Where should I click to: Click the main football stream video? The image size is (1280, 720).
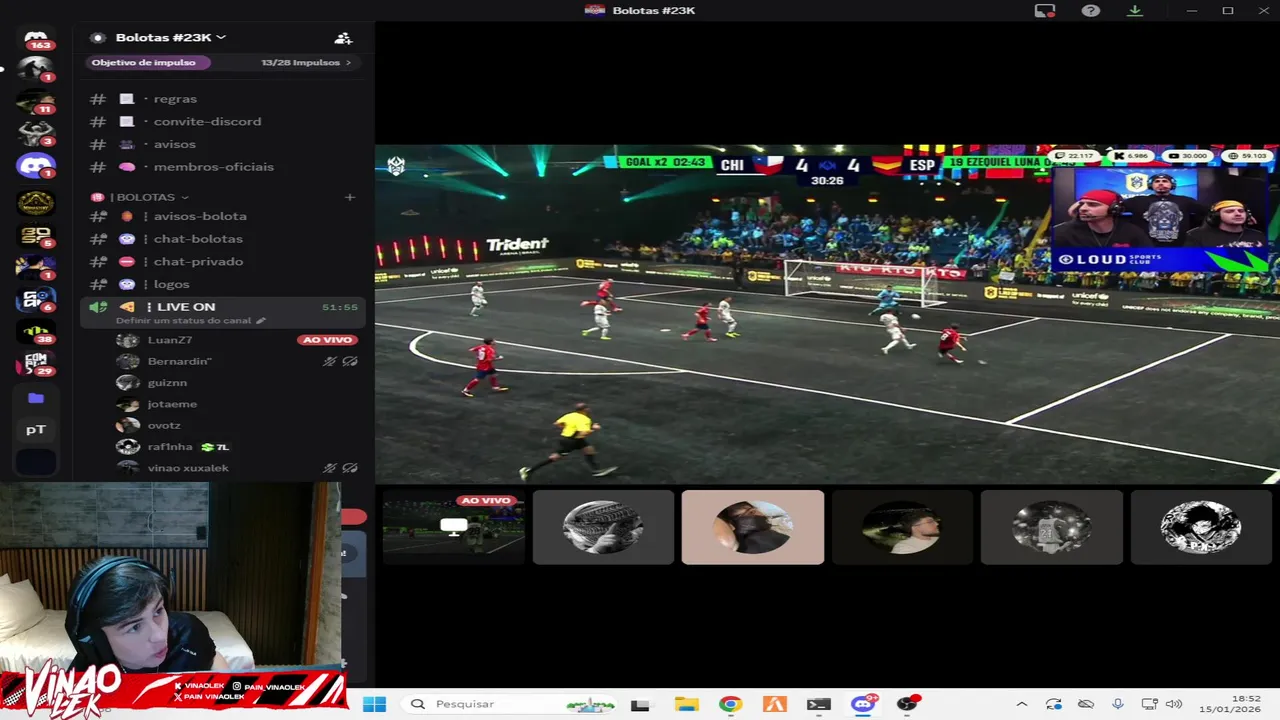827,314
